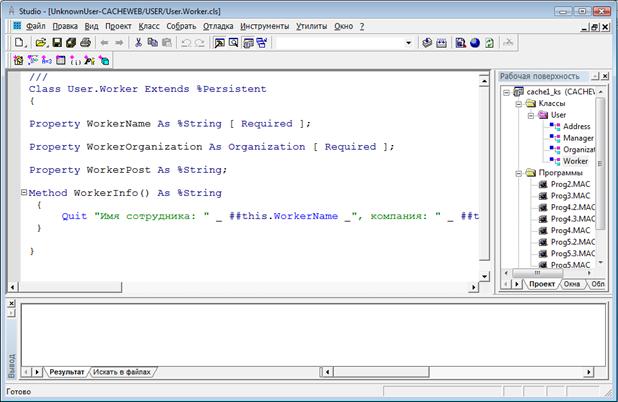This screenshot has width=618, height=402.
Task: Click the output pane horizontal scrollbar thumb
Action: (x=381, y=372)
